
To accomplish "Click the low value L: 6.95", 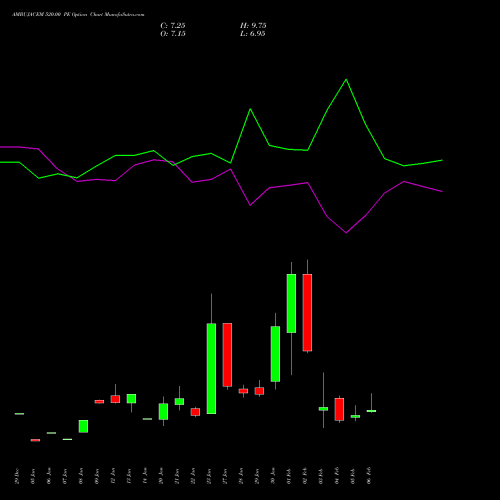I will tap(253, 34).
